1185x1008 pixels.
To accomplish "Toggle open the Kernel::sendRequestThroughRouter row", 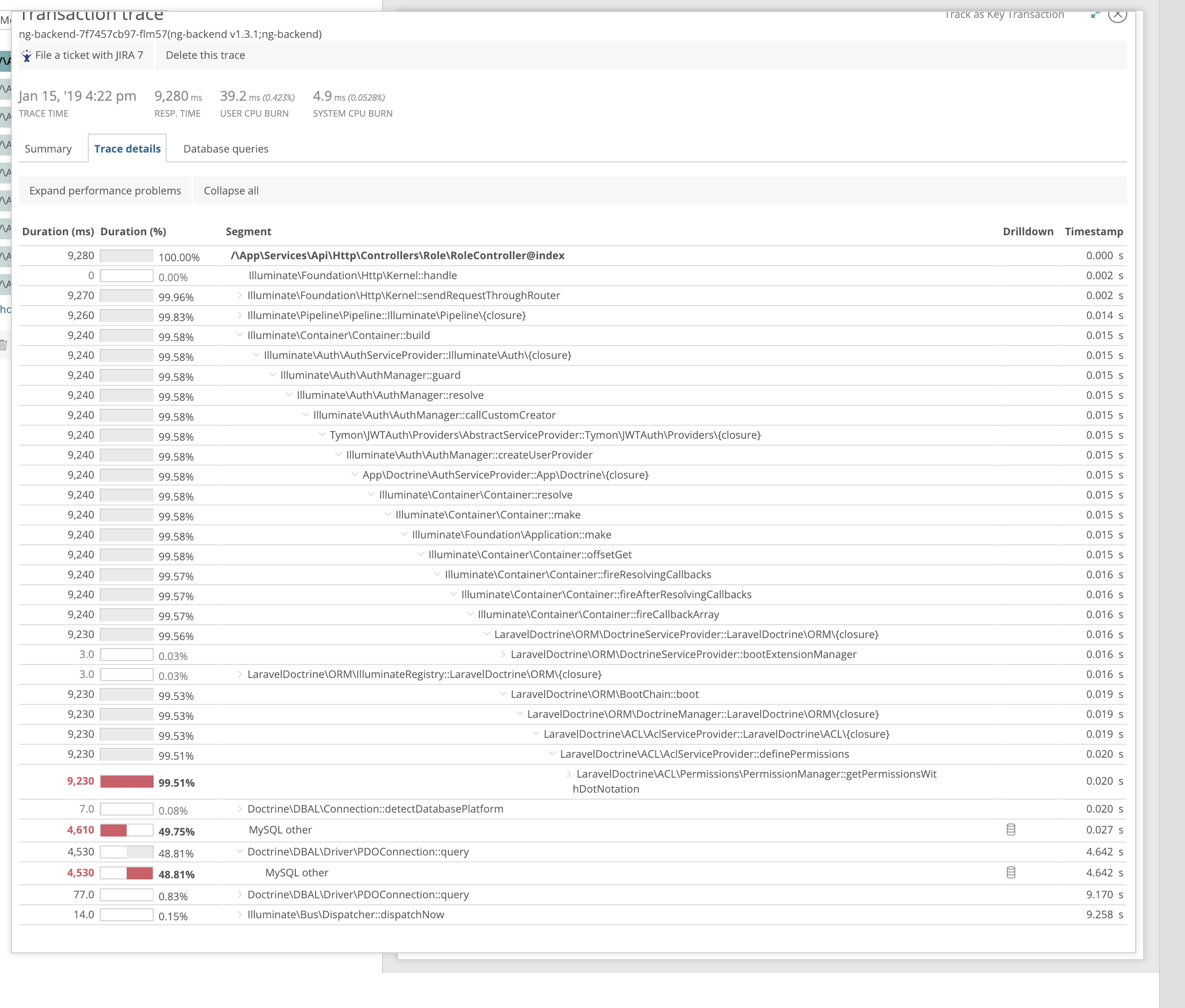I will 239,296.
